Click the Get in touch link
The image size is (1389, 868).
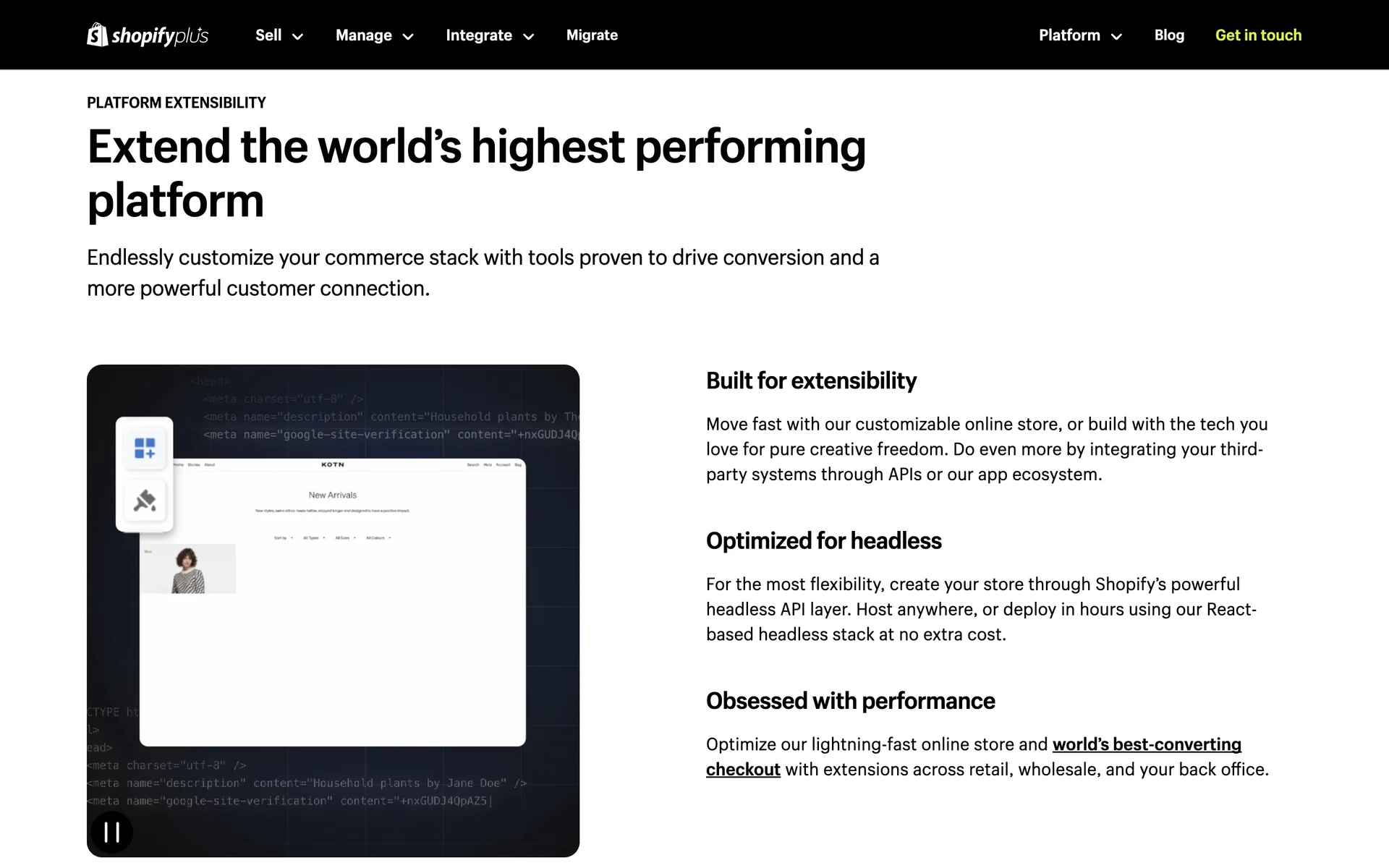point(1258,35)
